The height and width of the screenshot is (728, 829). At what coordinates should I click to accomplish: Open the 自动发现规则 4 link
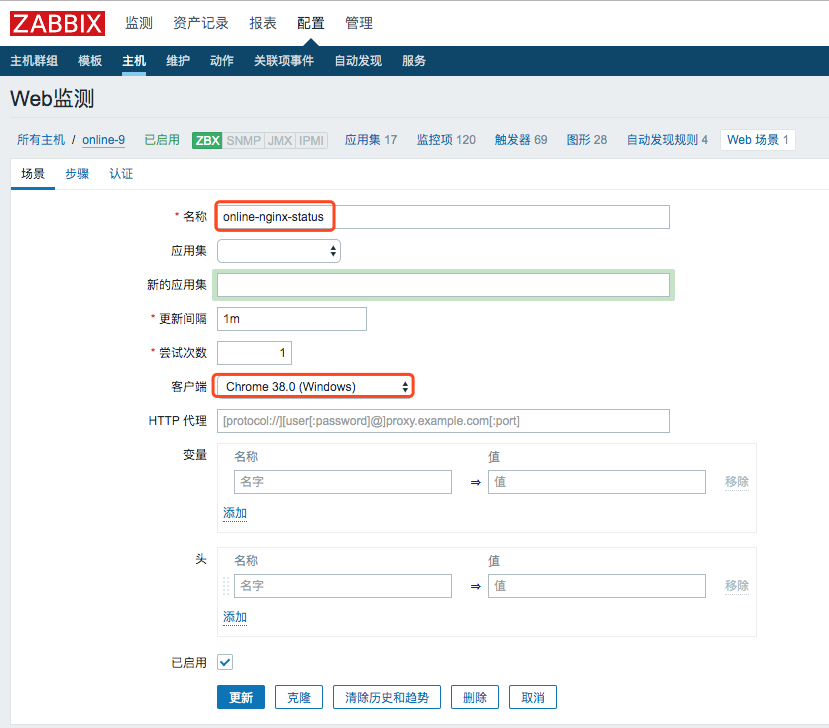(x=667, y=140)
